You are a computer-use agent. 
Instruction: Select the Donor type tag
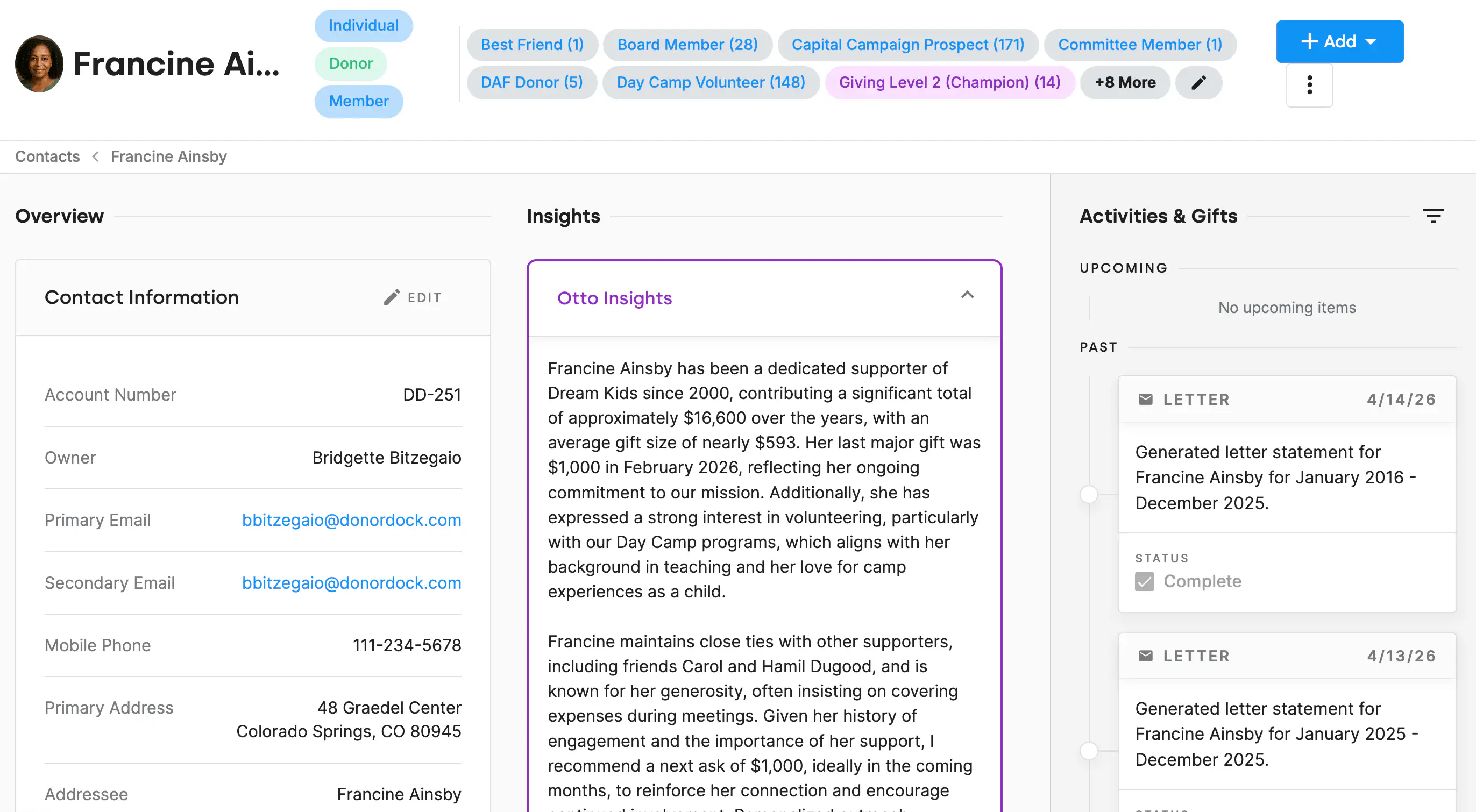click(351, 63)
